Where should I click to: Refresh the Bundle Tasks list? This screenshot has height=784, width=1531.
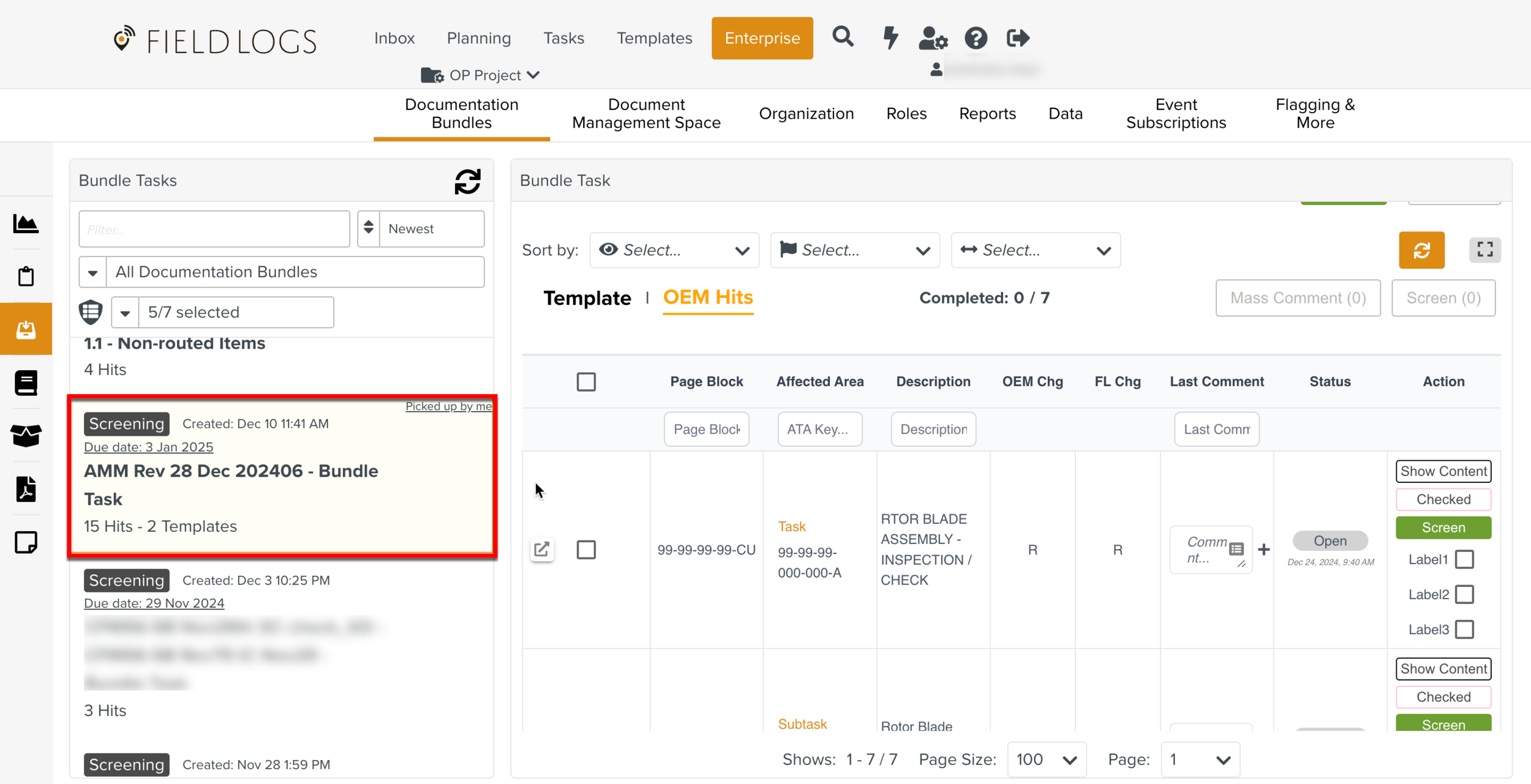point(468,181)
